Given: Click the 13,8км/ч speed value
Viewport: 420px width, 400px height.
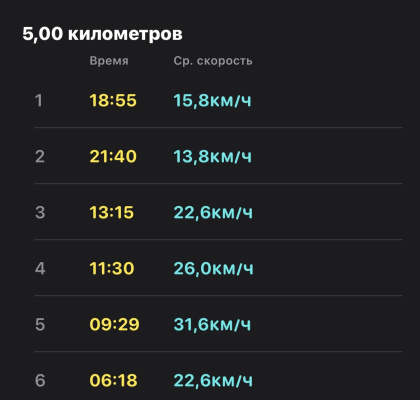Looking at the screenshot, I should (212, 156).
